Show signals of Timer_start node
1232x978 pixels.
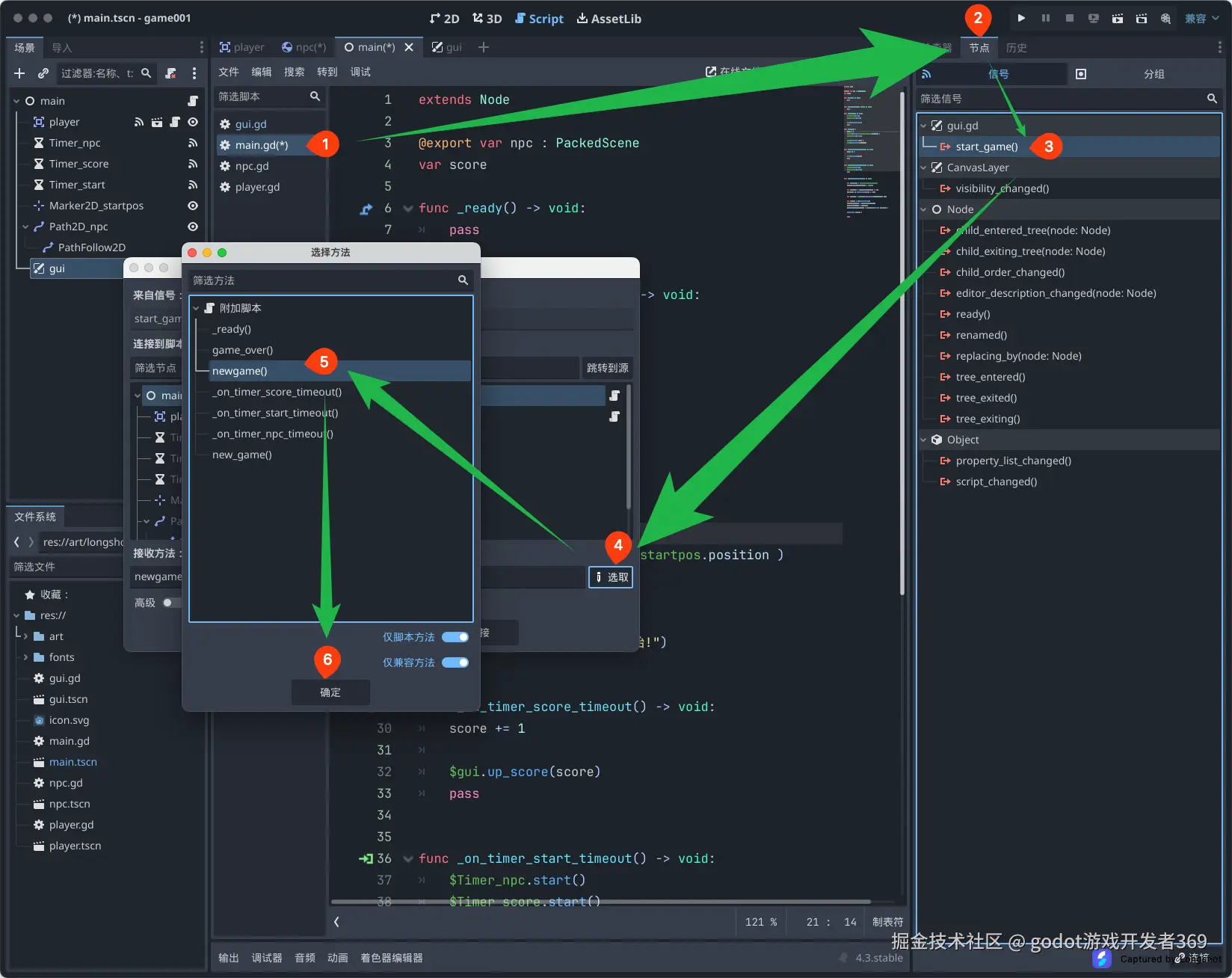coord(193,185)
